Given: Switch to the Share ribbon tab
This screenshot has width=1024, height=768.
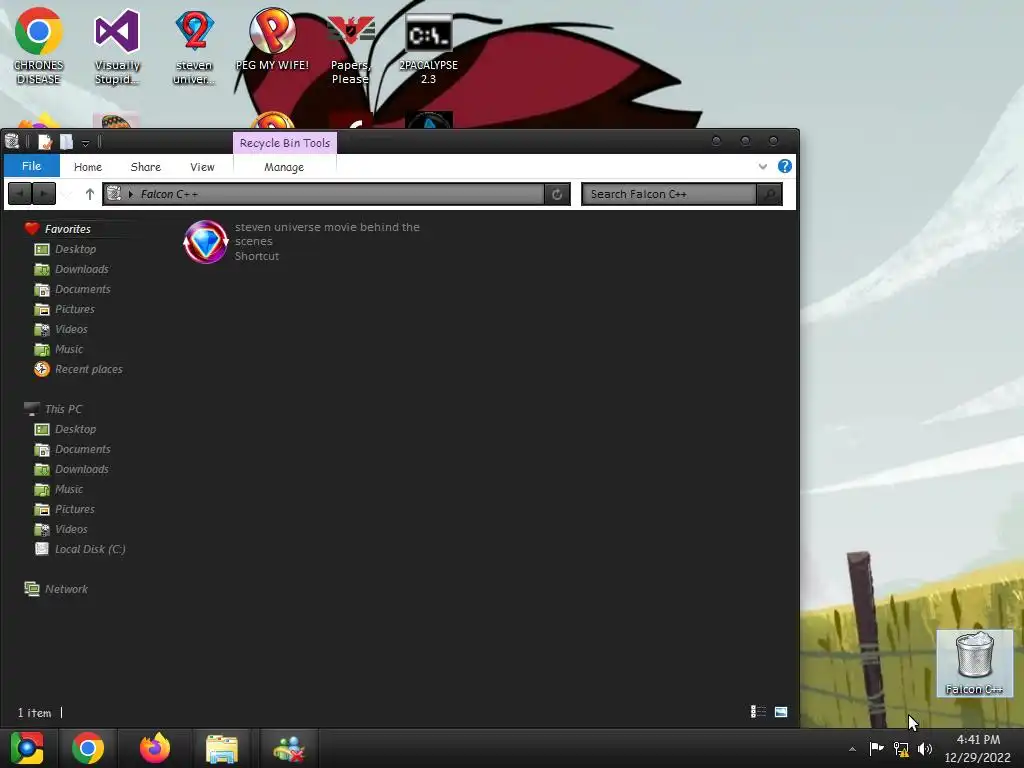Looking at the screenshot, I should pos(145,167).
